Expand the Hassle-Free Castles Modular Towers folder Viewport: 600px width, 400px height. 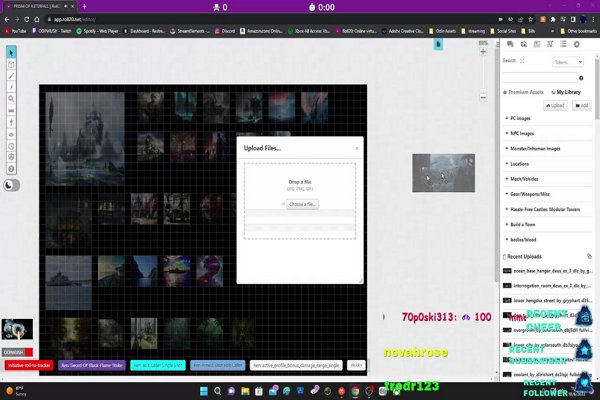tap(547, 209)
